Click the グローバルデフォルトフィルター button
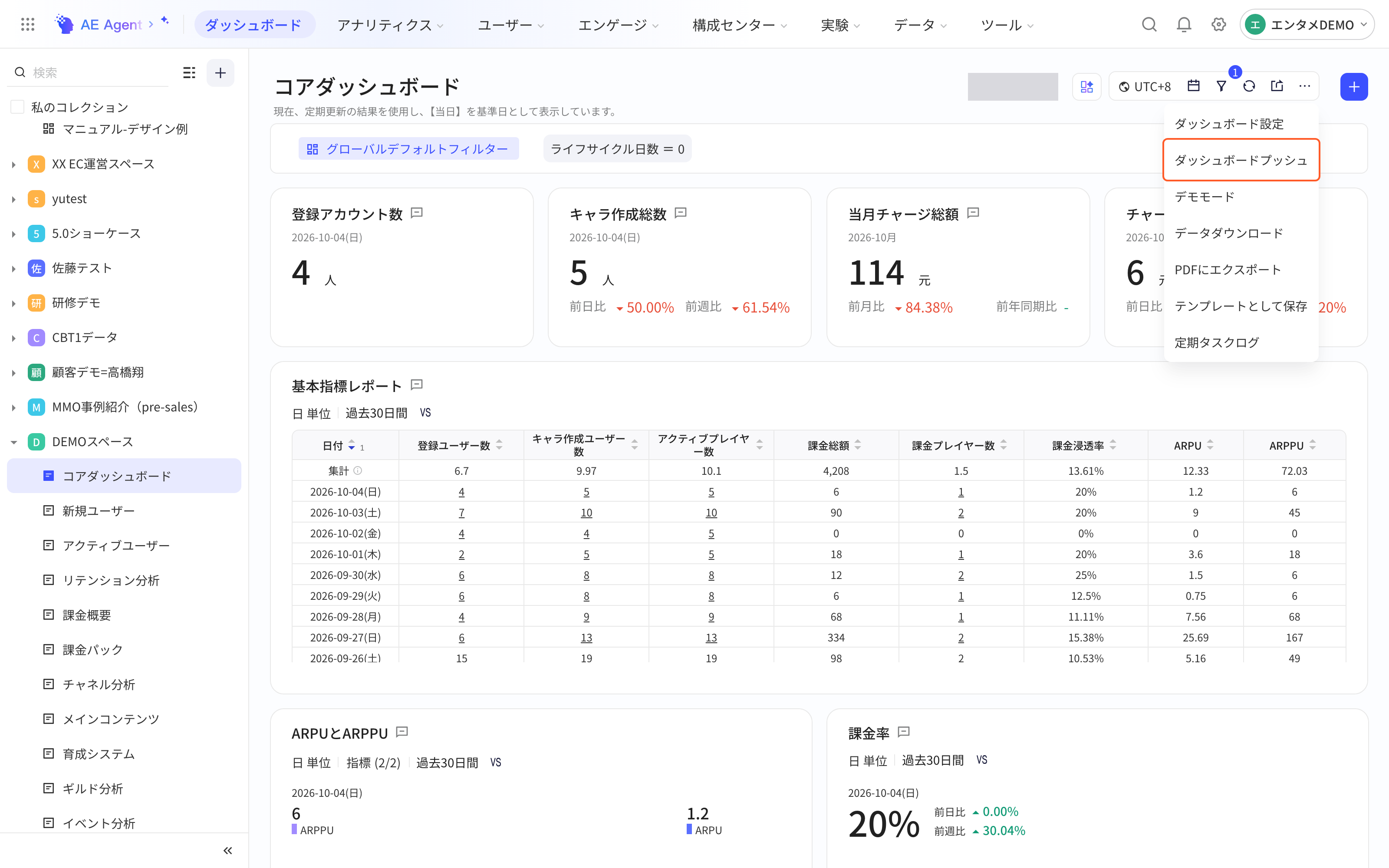Screen dimensions: 1389x868 (x=408, y=149)
